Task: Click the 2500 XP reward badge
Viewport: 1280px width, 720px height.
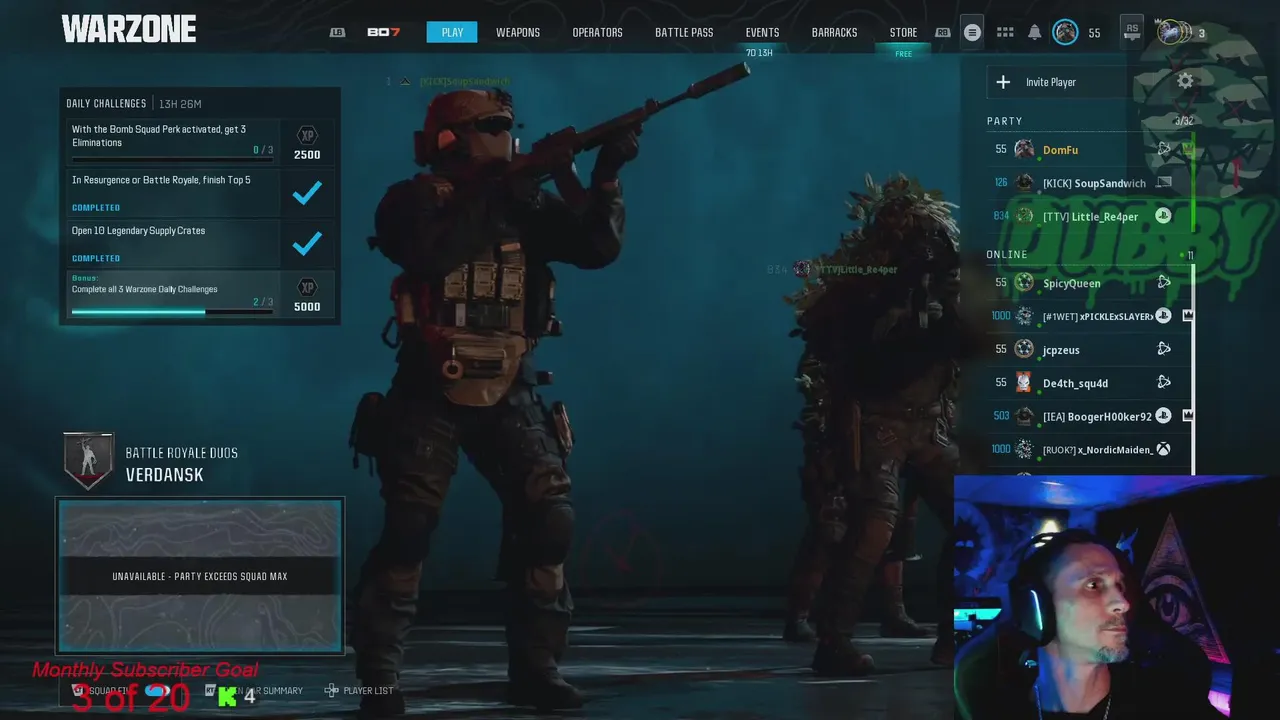Action: click(307, 143)
